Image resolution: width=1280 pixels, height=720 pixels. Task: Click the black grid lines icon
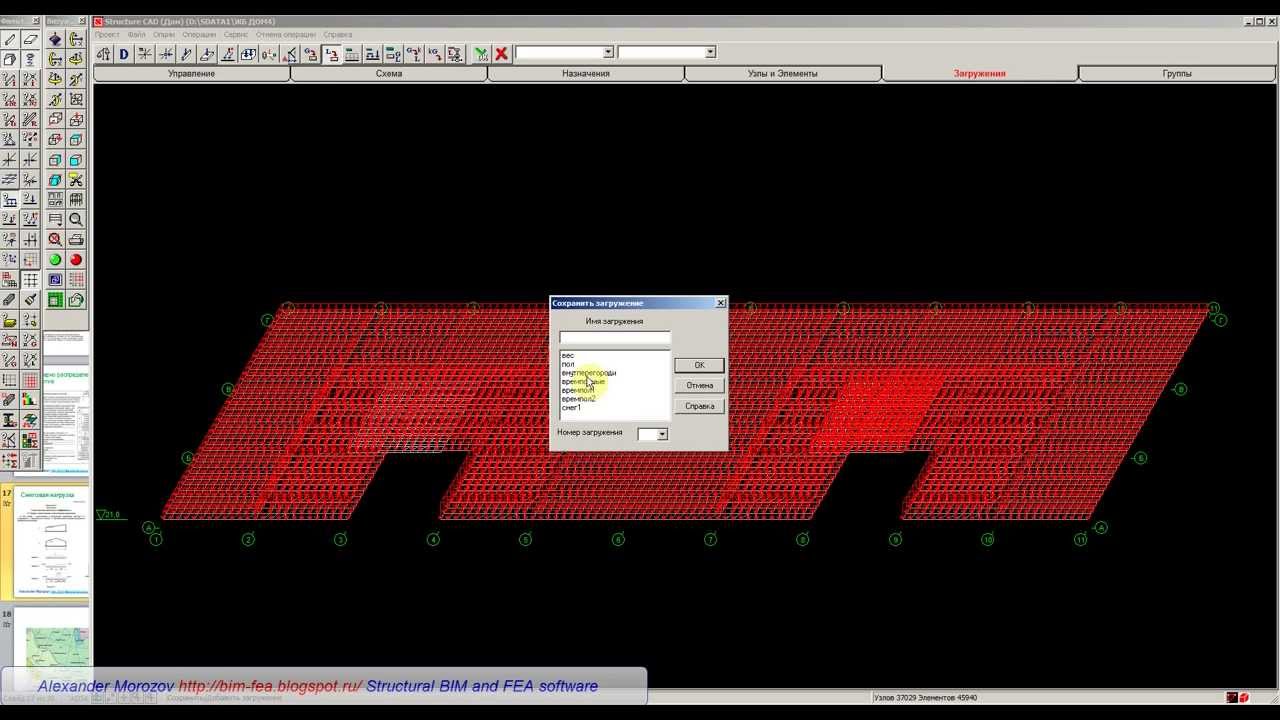click(x=30, y=280)
